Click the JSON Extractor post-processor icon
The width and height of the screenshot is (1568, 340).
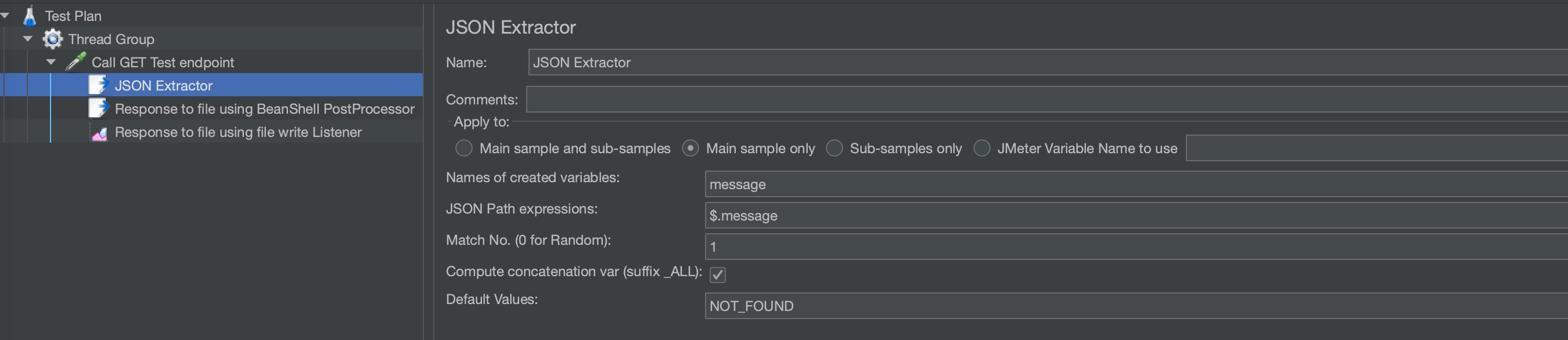pyautogui.click(x=99, y=85)
